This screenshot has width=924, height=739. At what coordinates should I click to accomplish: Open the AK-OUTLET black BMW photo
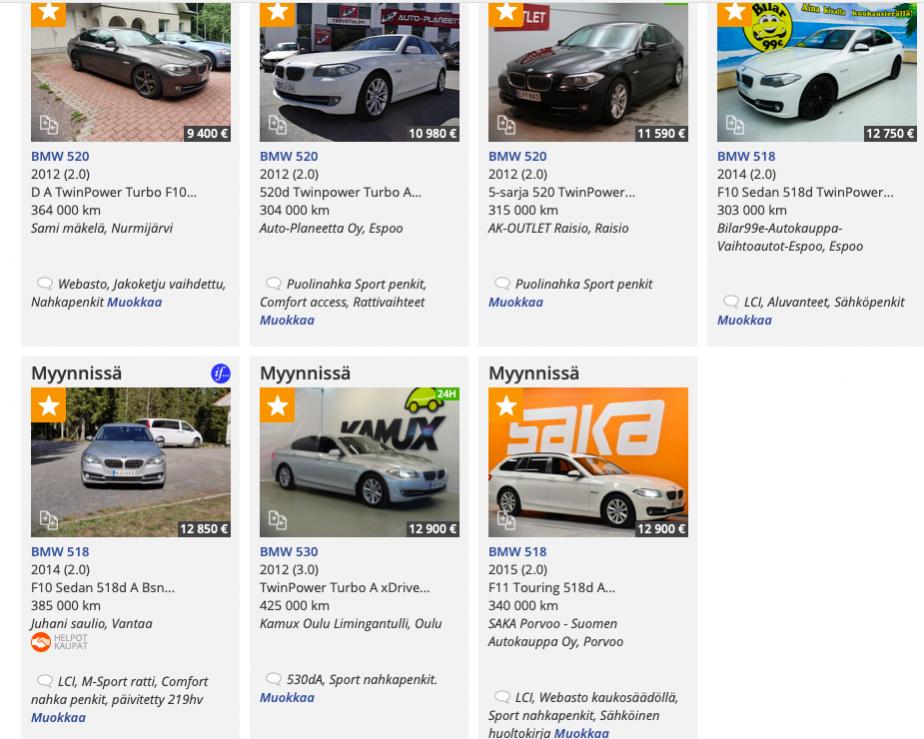(588, 70)
